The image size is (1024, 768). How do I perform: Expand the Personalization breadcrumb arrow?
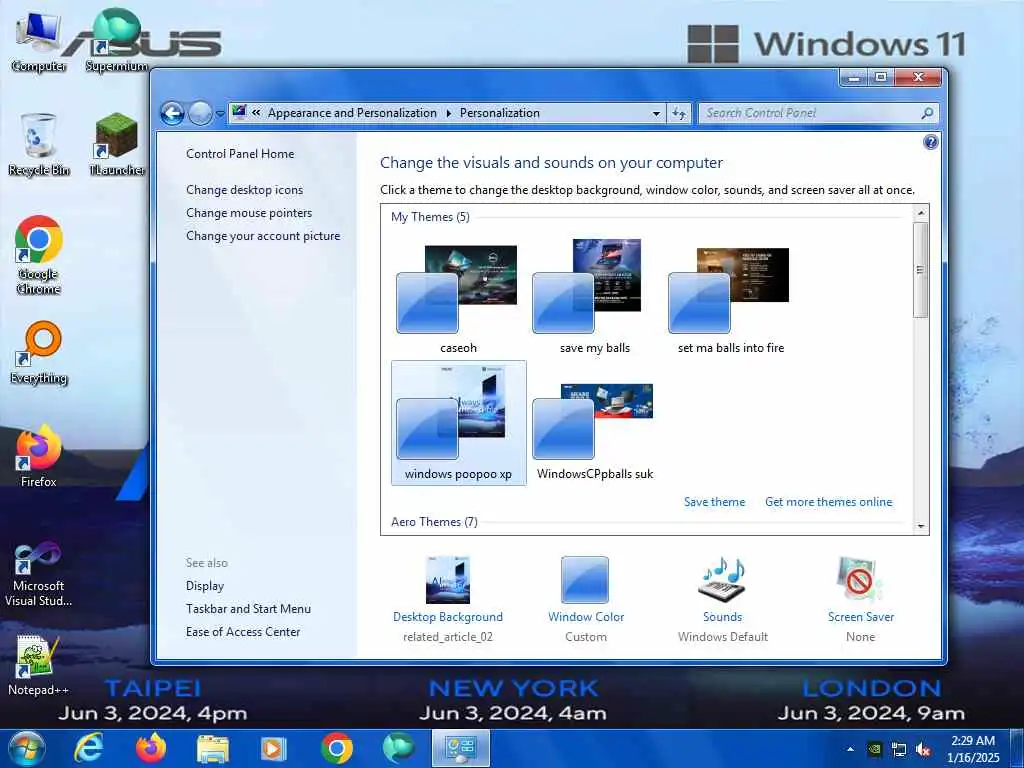(x=449, y=113)
